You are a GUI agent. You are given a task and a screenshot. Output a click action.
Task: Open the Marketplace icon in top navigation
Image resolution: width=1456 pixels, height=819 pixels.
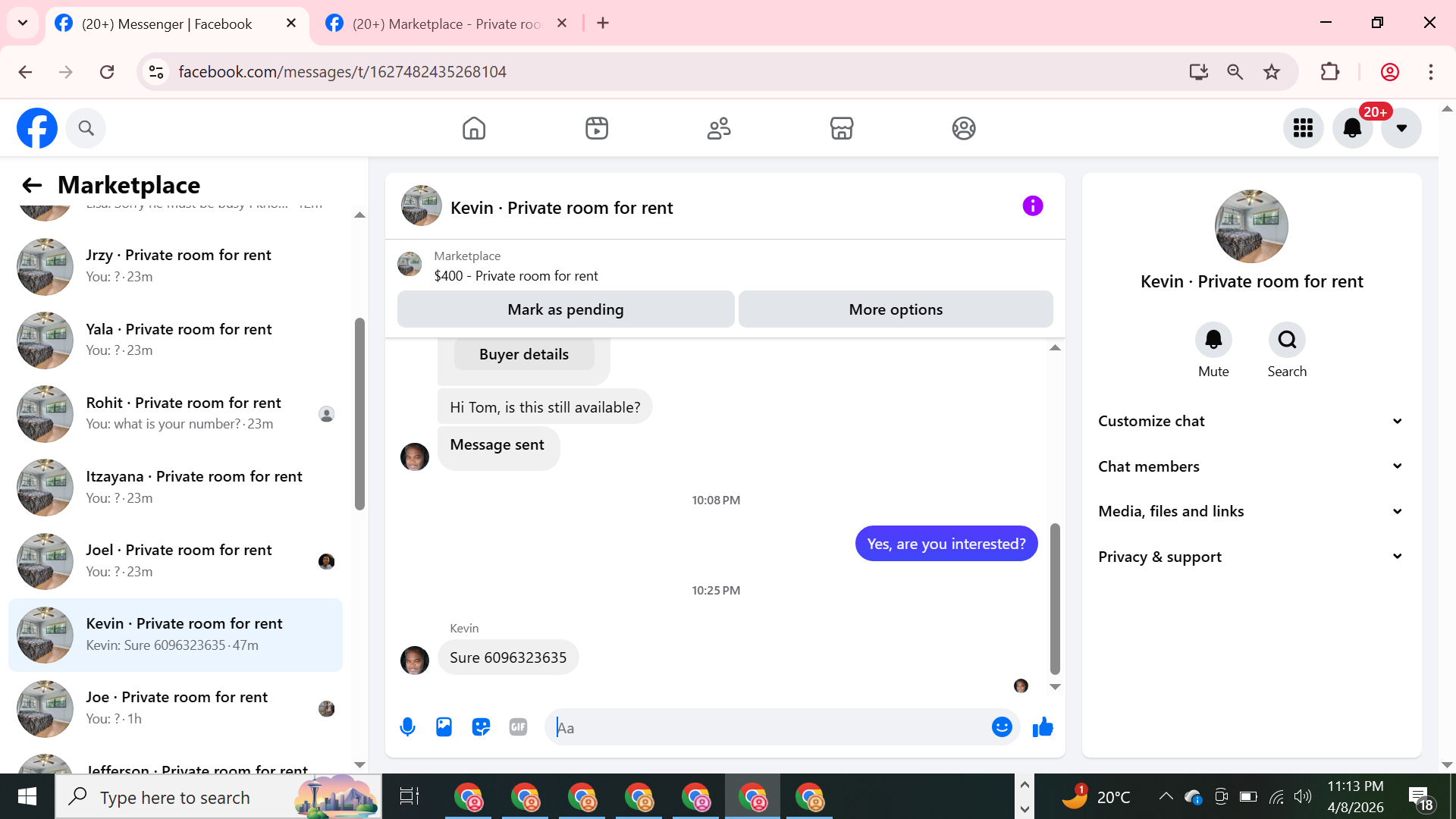click(841, 128)
